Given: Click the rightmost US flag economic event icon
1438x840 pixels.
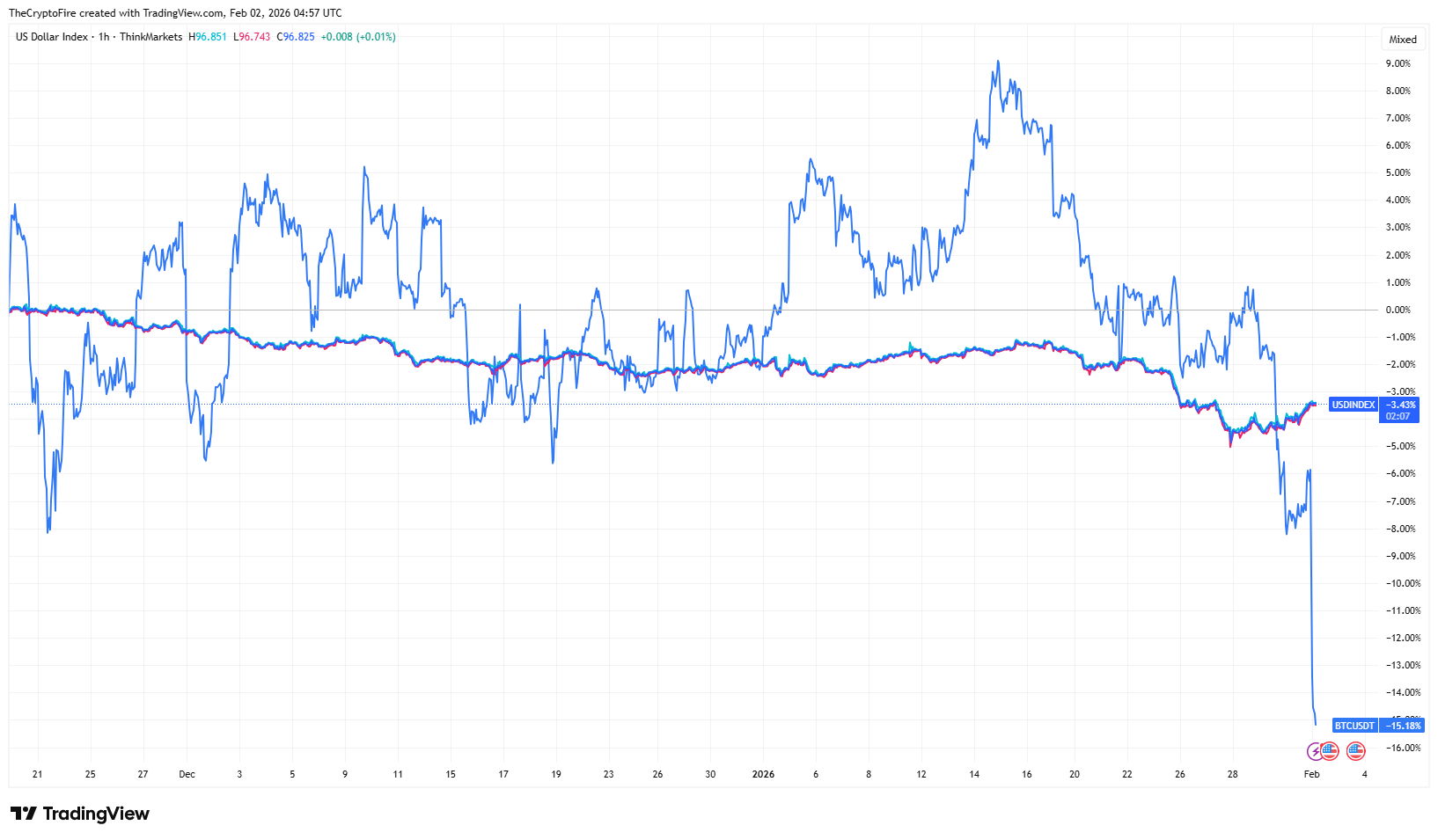Looking at the screenshot, I should (1355, 750).
